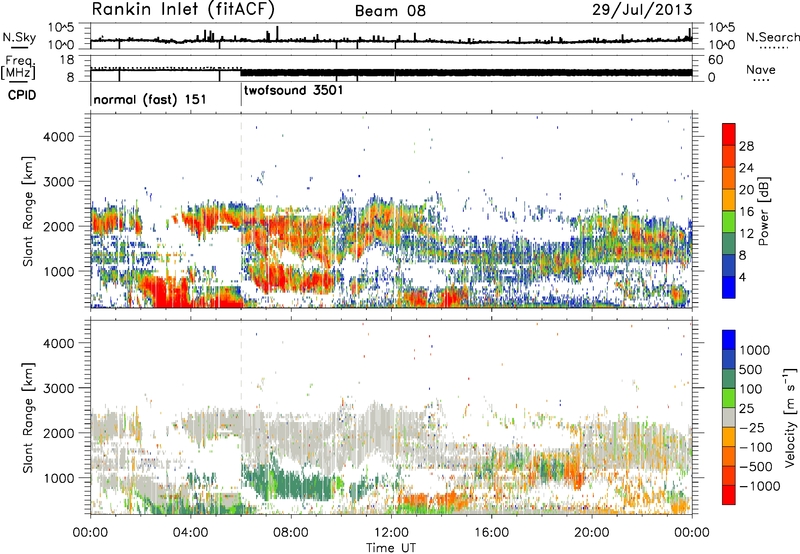800x554 pixels.
Task: Click the 'Time UT' axis title
Action: tap(391, 548)
